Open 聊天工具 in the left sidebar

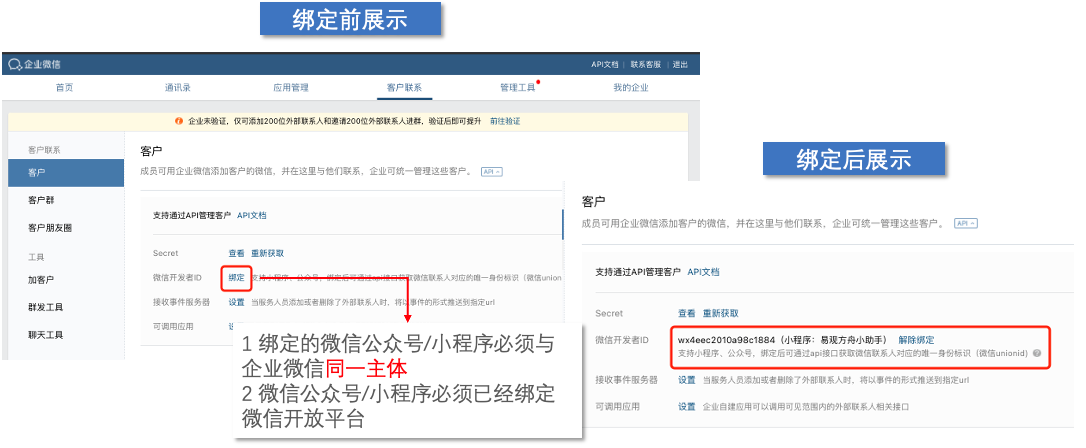[46, 334]
